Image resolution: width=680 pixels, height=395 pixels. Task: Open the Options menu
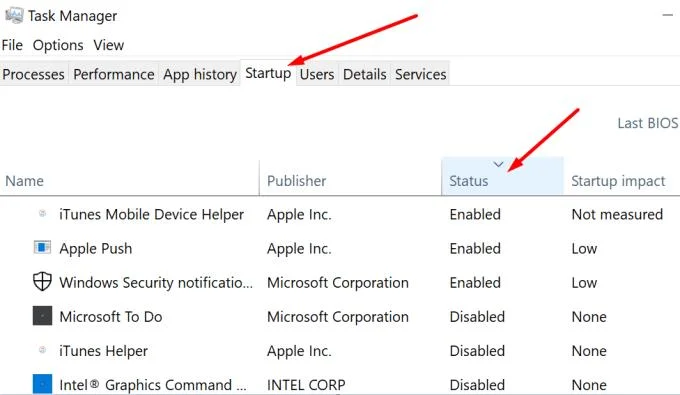pos(58,45)
